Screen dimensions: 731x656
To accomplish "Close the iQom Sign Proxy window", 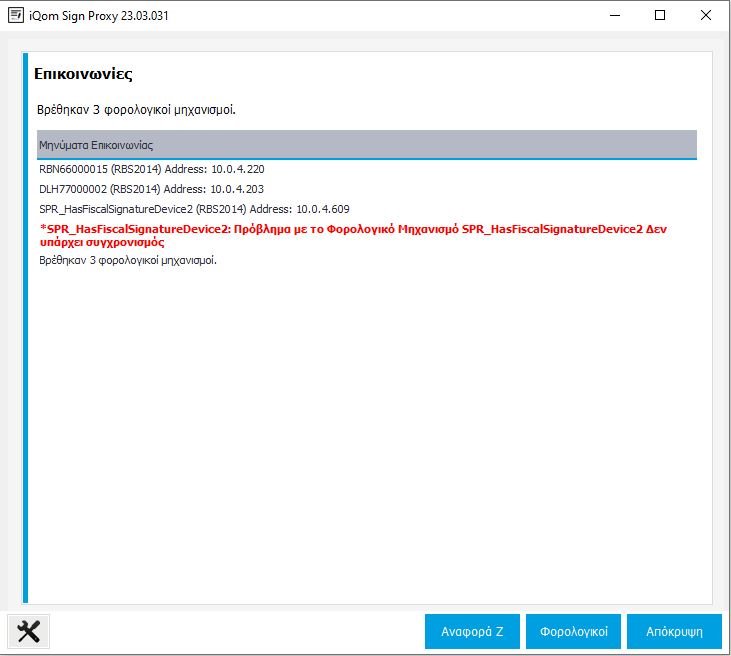I will [x=706, y=15].
